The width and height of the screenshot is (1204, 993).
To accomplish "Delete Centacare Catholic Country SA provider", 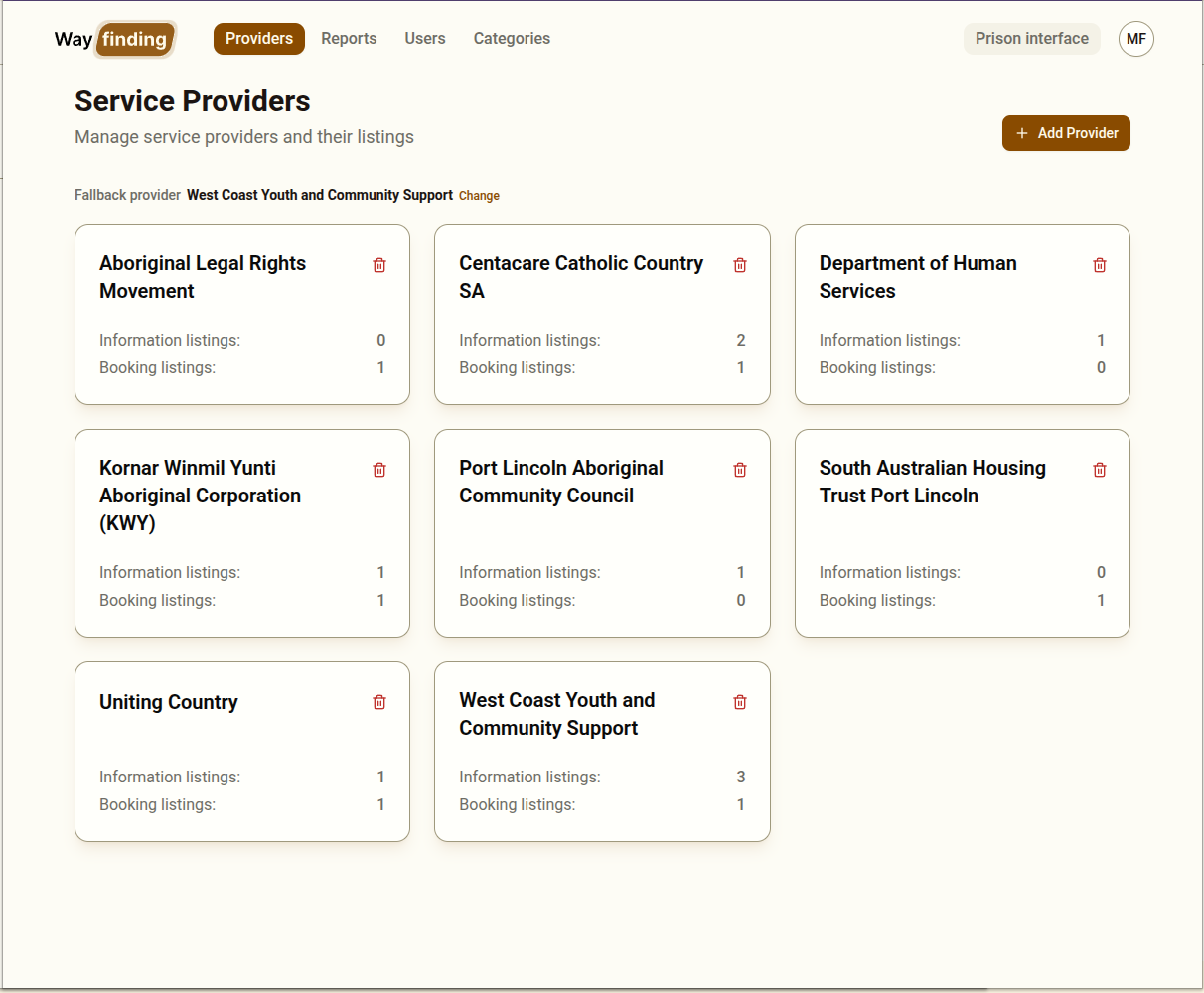I will coord(739,264).
